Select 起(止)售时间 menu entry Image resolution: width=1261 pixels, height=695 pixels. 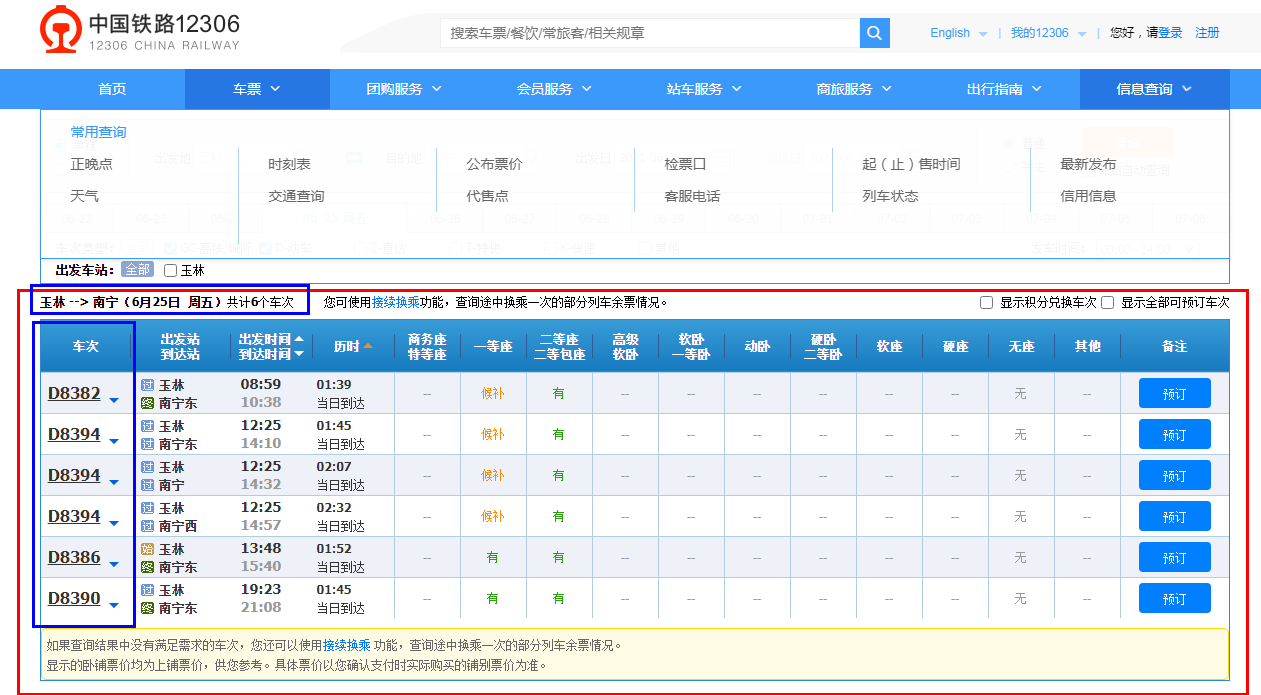[911, 164]
